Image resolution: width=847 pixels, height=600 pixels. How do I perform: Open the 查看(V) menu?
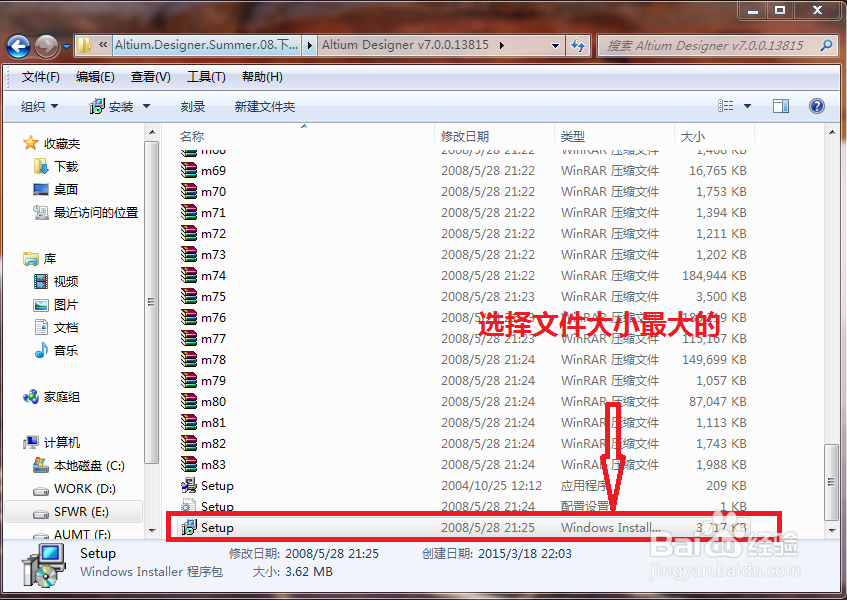(151, 77)
